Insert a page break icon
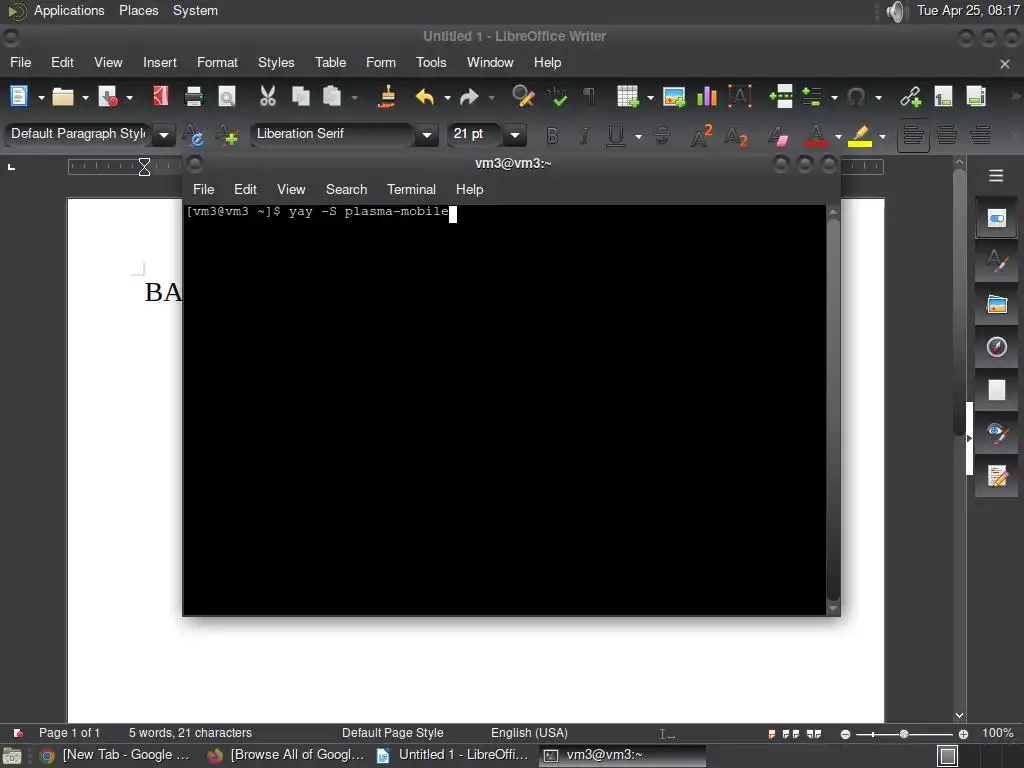 coord(781,97)
